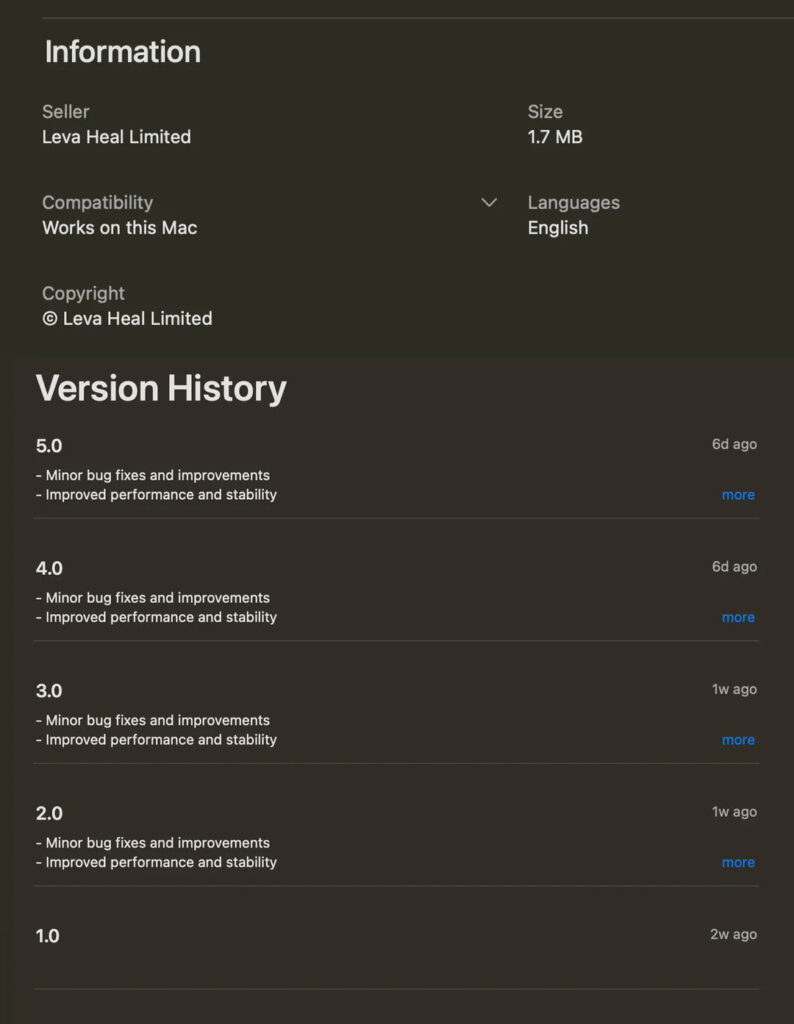Select the seller name Leva Heal Limited

[x=116, y=137]
